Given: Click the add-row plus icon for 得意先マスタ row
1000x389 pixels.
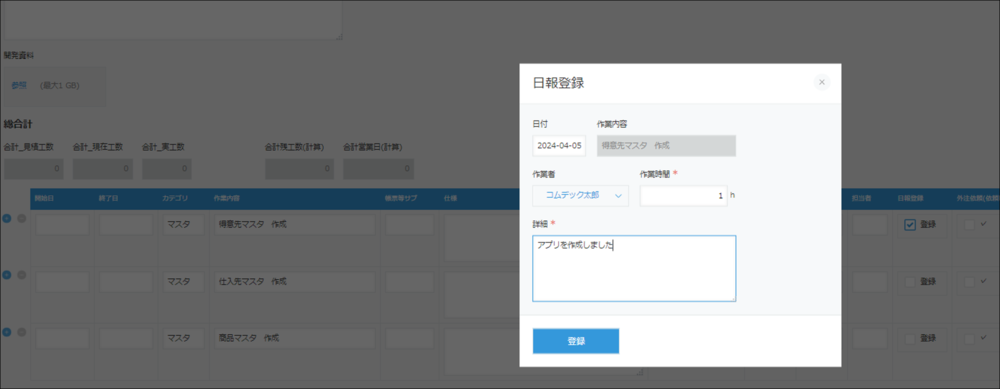Looking at the screenshot, I should (7, 219).
